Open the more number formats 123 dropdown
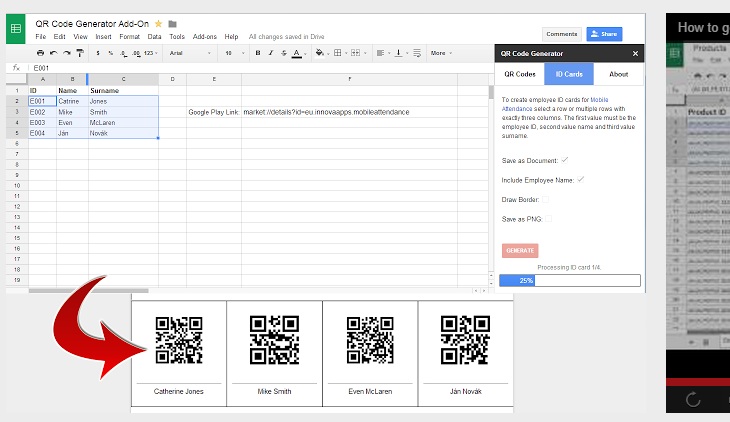 150,53
